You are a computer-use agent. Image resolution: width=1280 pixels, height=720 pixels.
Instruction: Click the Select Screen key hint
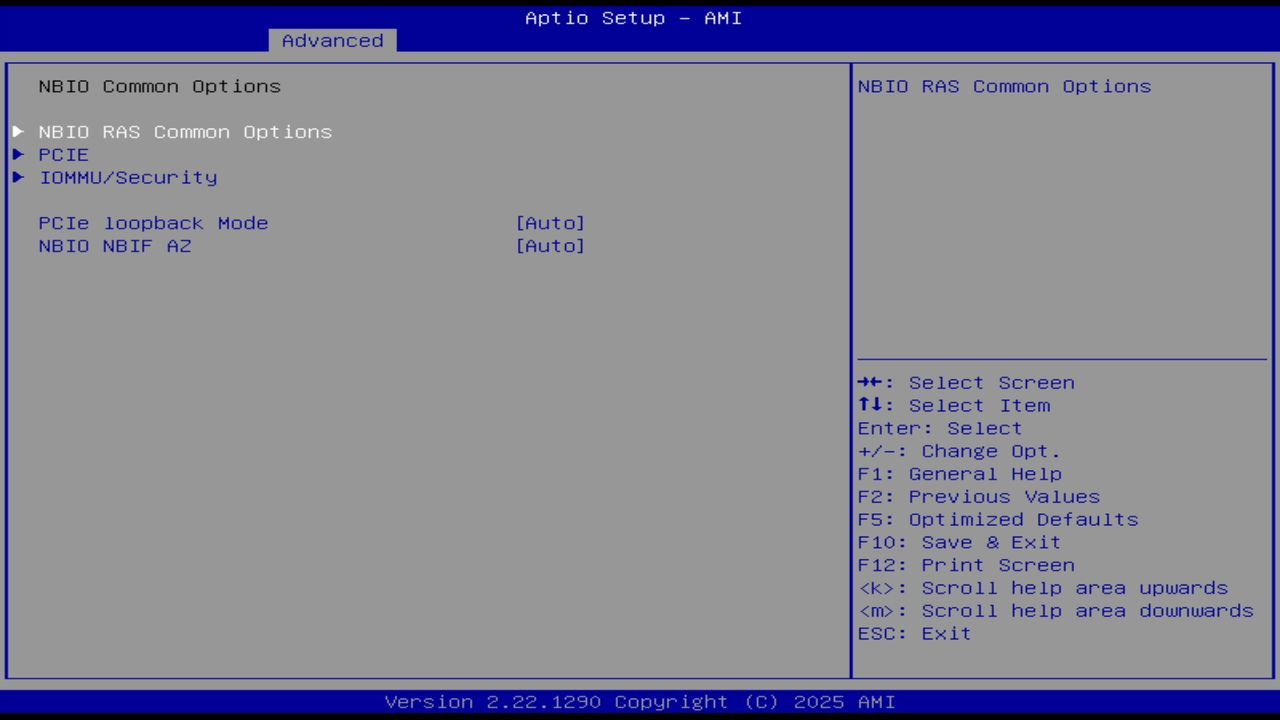966,383
